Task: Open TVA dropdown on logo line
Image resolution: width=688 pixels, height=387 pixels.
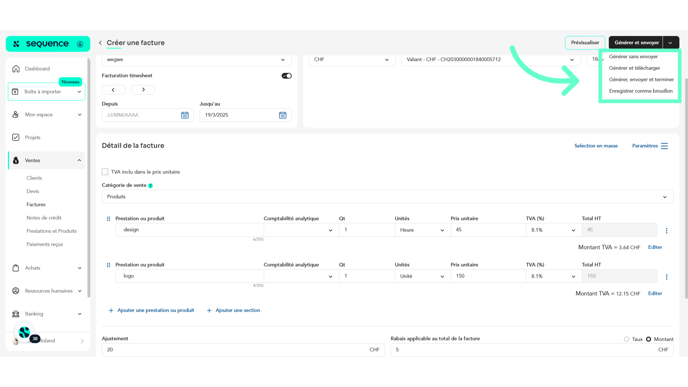Action: pyautogui.click(x=553, y=276)
